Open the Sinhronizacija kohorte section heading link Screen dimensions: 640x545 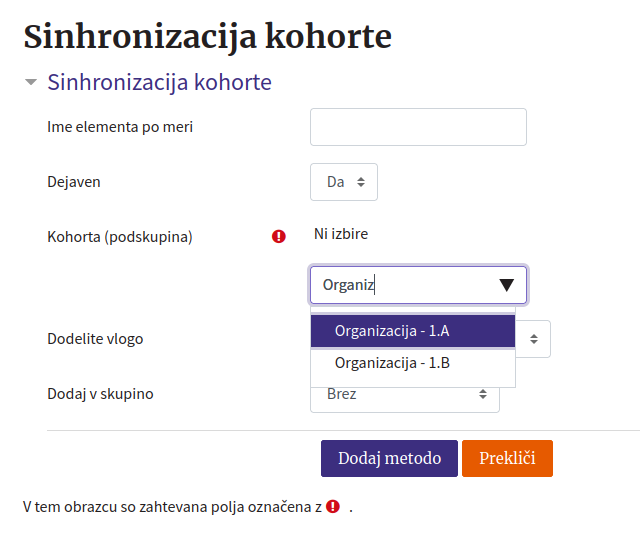click(x=159, y=82)
